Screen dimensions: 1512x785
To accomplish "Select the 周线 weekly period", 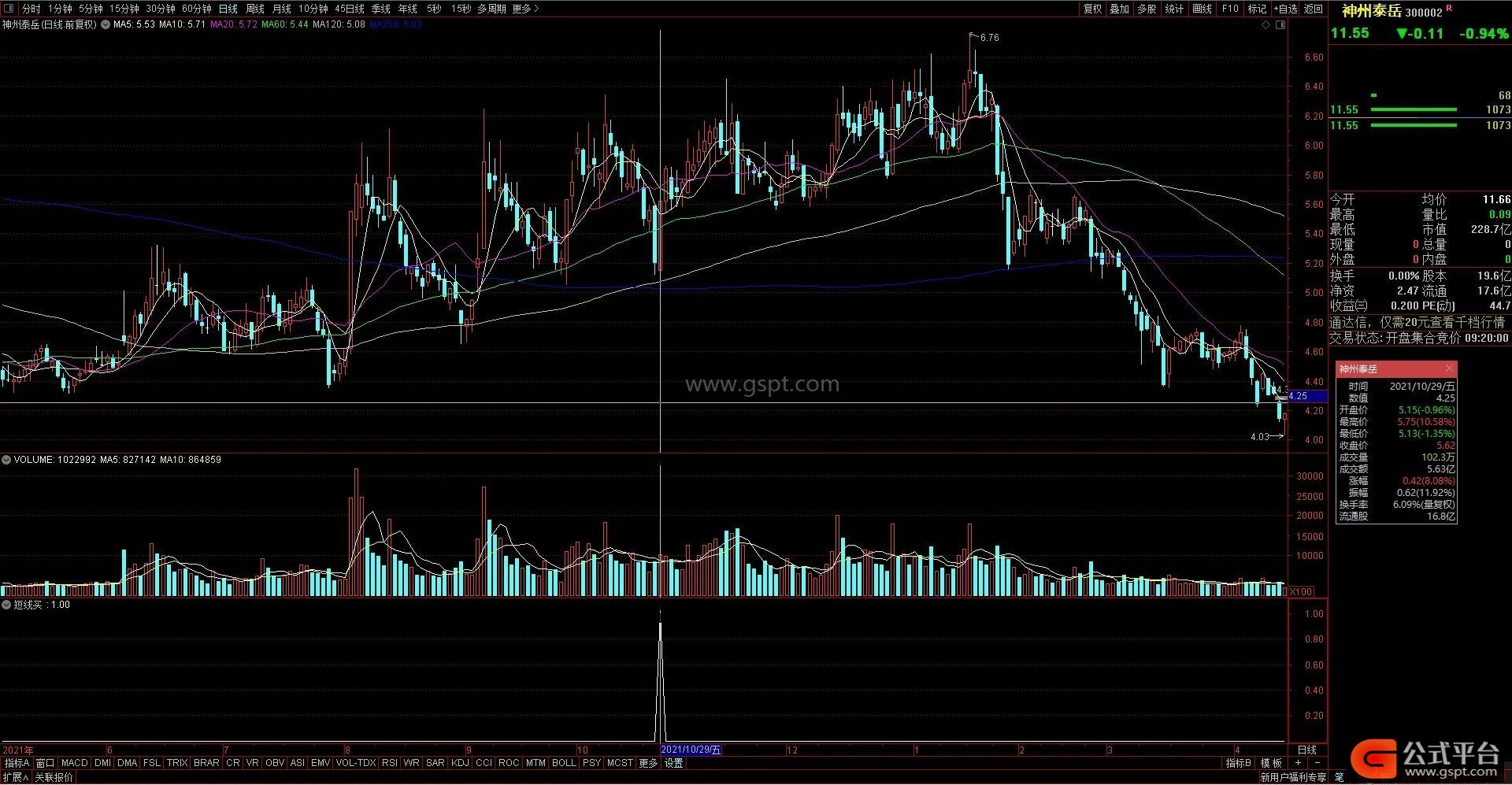I will (x=255, y=9).
